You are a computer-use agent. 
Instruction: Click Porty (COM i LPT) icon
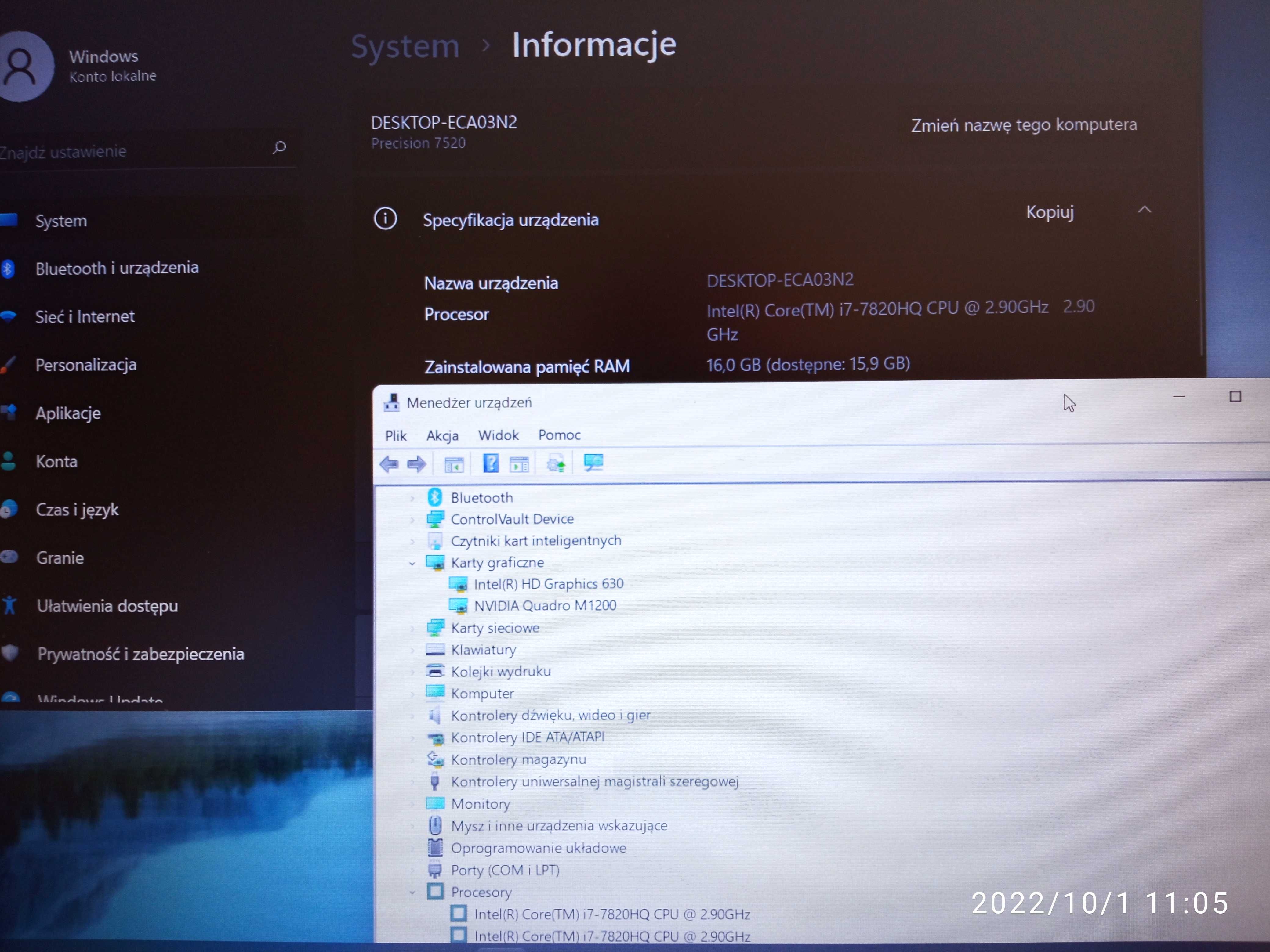click(x=435, y=870)
